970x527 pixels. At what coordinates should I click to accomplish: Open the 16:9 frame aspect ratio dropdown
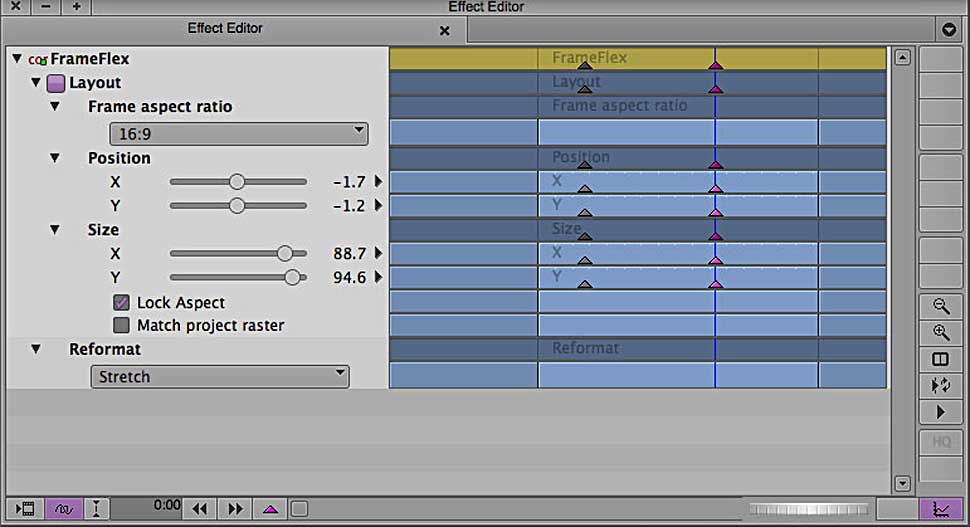[238, 133]
